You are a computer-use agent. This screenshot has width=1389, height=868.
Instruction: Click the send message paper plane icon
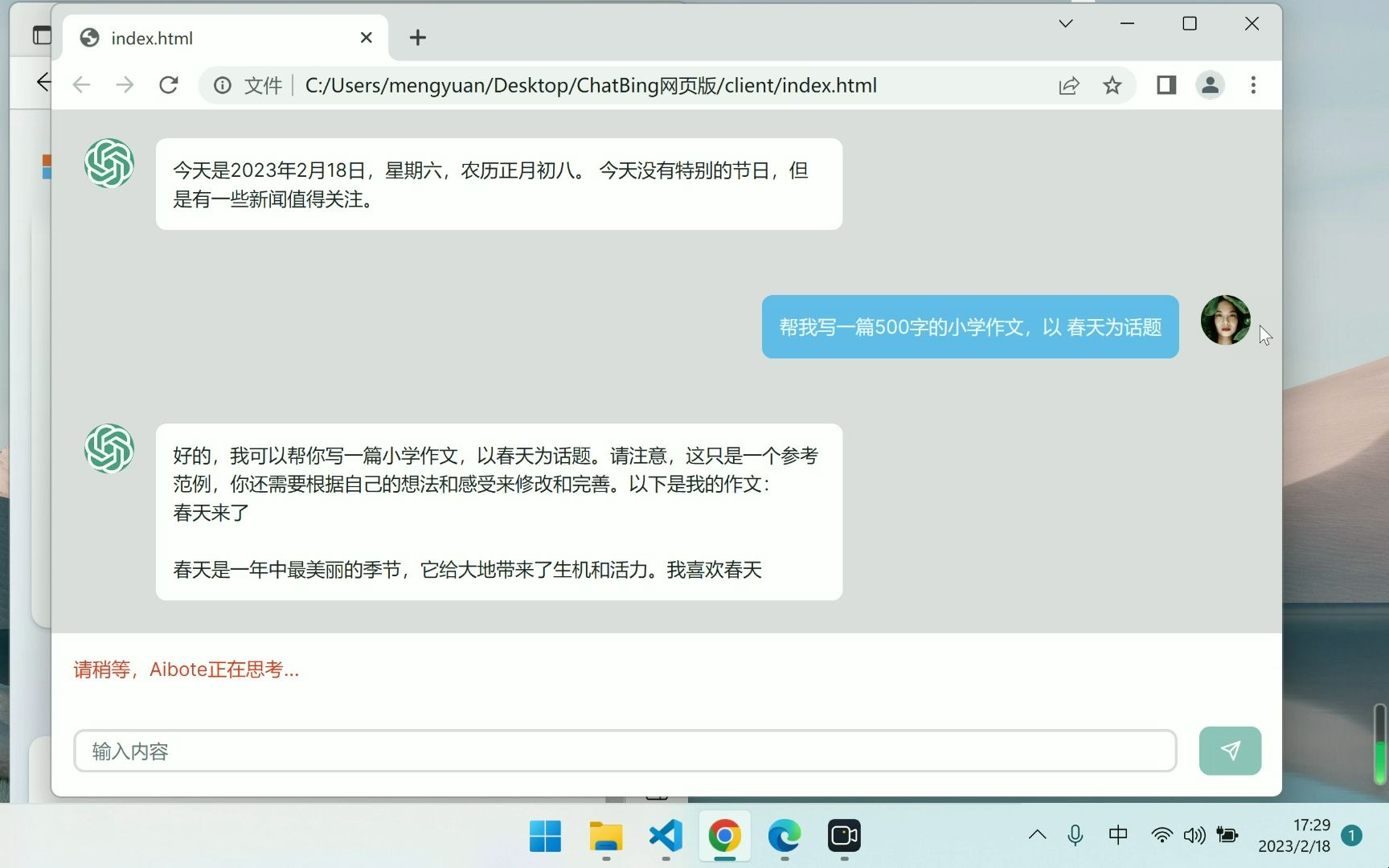point(1229,751)
